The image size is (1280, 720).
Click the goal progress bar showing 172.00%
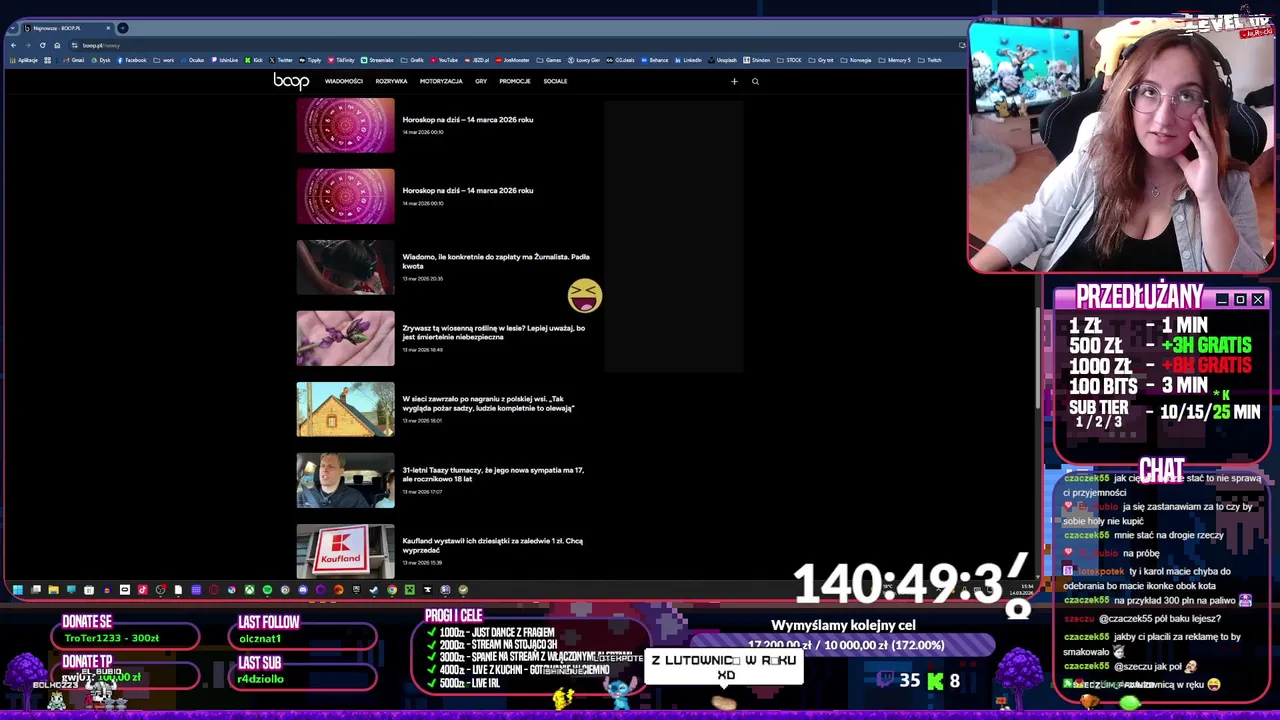(843, 645)
